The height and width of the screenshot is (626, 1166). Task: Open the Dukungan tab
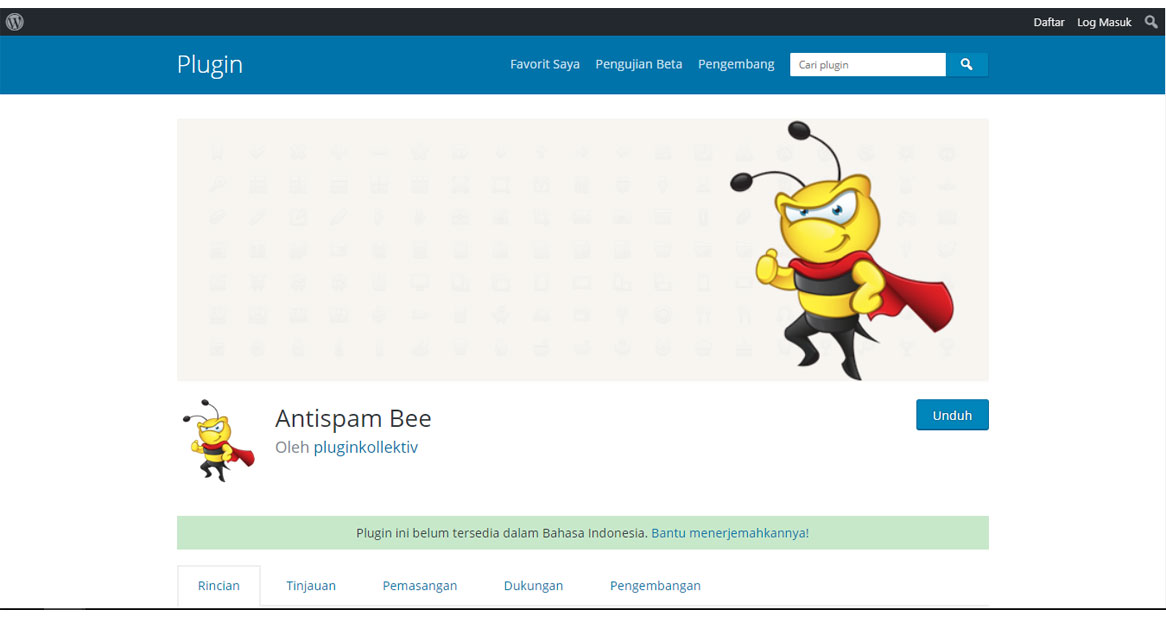point(533,585)
